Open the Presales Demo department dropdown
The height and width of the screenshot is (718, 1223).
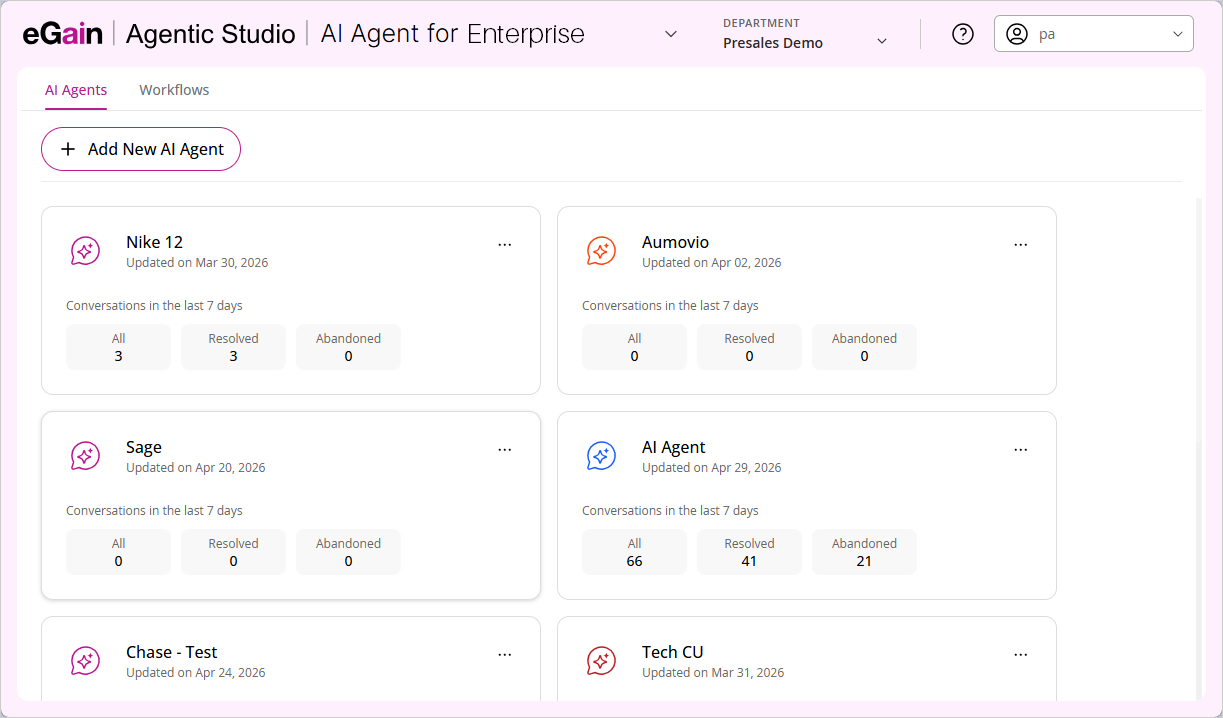[882, 41]
